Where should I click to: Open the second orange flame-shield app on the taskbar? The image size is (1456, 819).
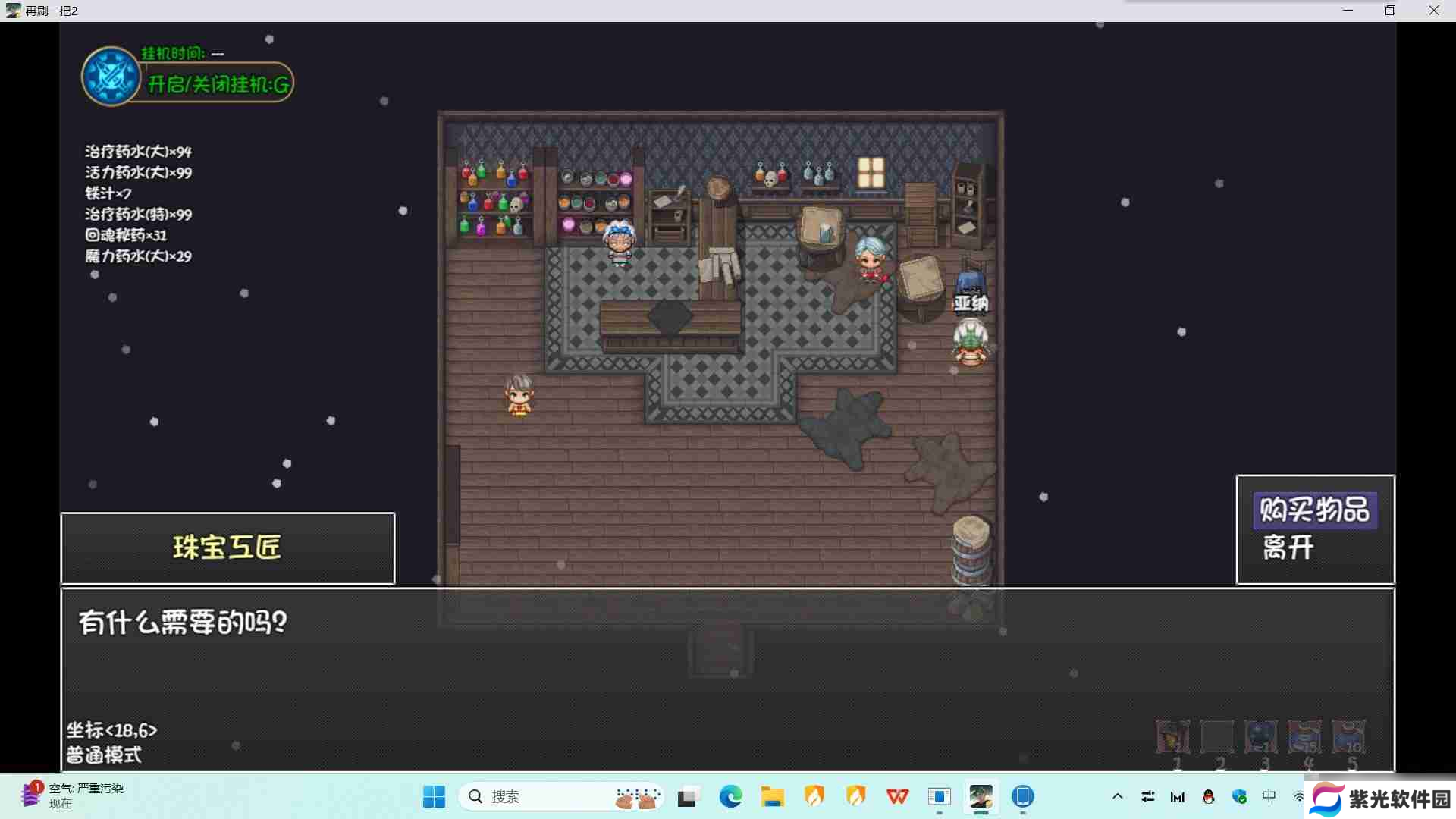tap(856, 797)
